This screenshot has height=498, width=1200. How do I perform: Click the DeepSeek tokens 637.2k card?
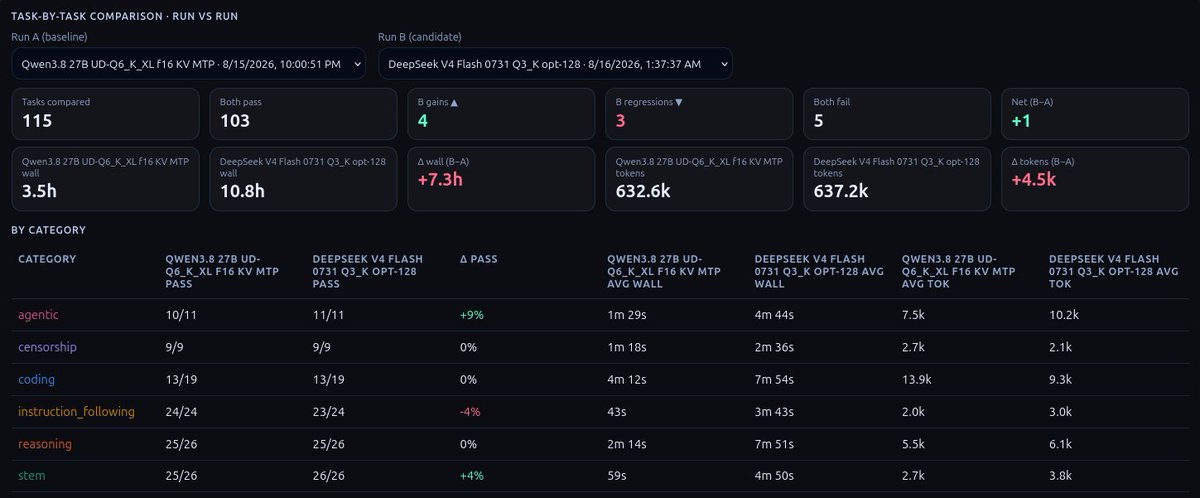pyautogui.click(x=897, y=179)
